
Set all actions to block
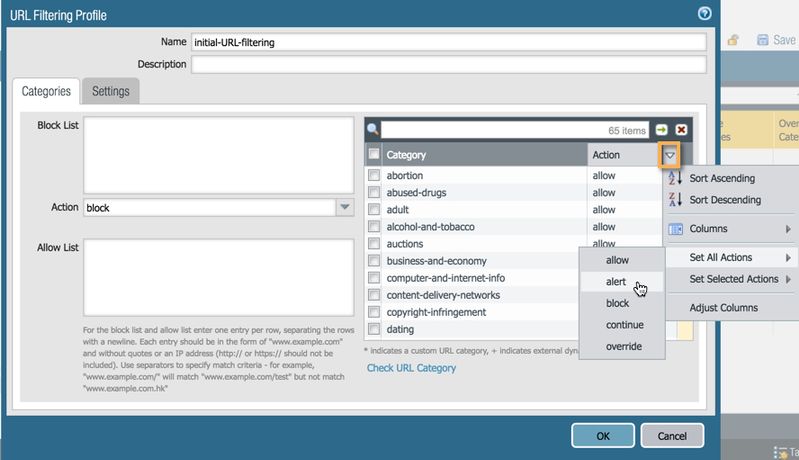(622, 303)
